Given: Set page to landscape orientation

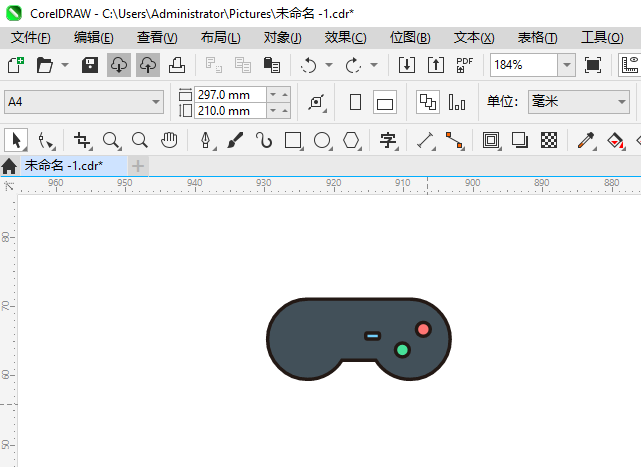Looking at the screenshot, I should (x=385, y=102).
